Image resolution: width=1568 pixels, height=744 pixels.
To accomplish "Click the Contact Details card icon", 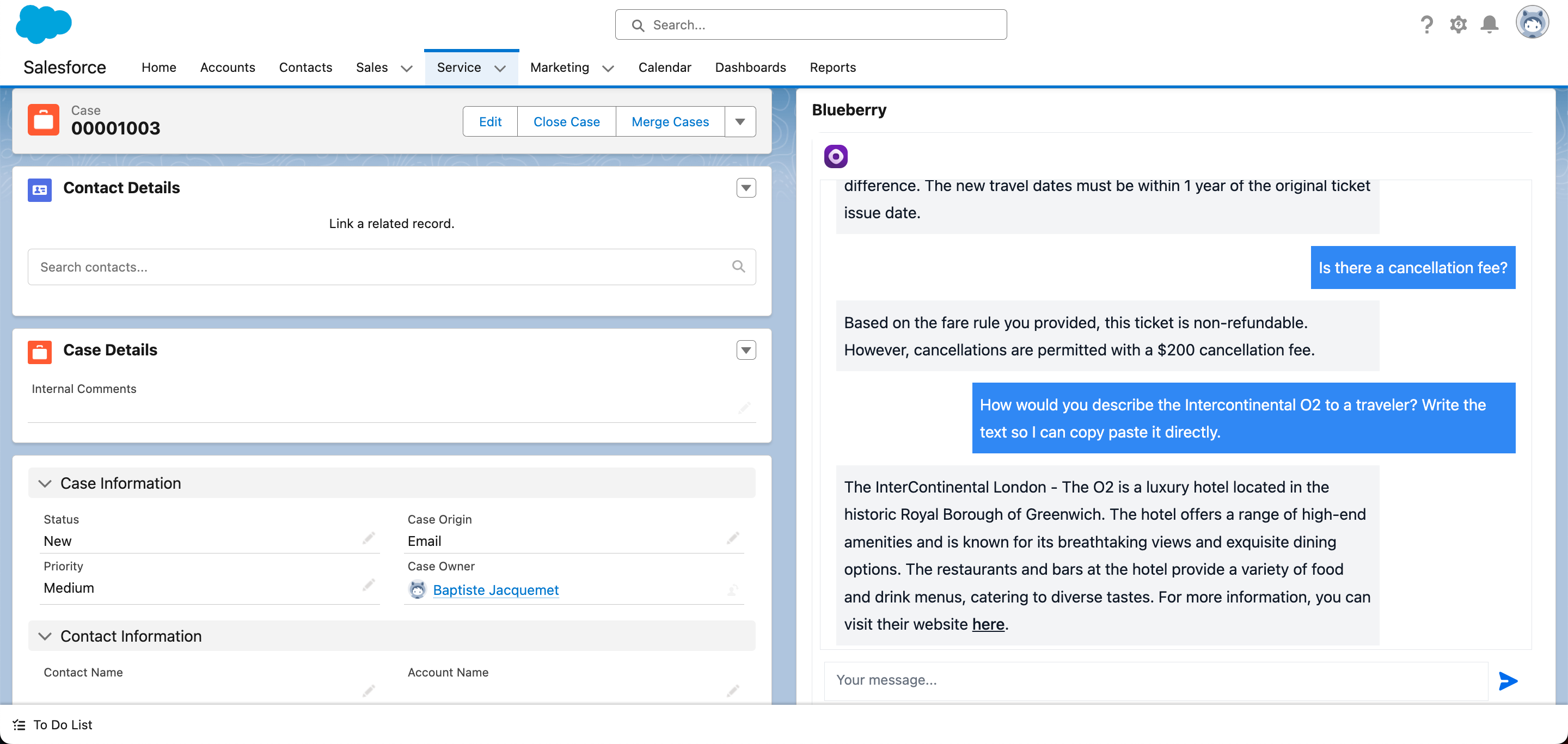I will click(40, 190).
